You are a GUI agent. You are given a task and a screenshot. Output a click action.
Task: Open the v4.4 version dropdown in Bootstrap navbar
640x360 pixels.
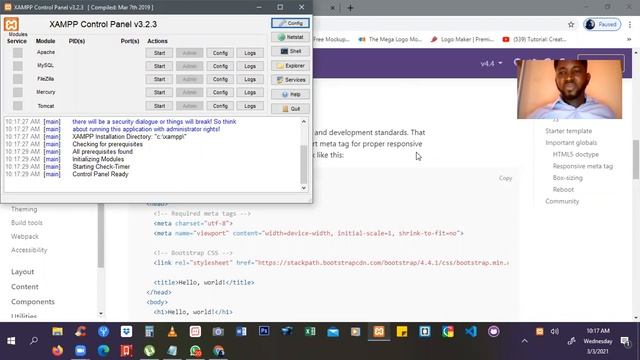(x=491, y=64)
